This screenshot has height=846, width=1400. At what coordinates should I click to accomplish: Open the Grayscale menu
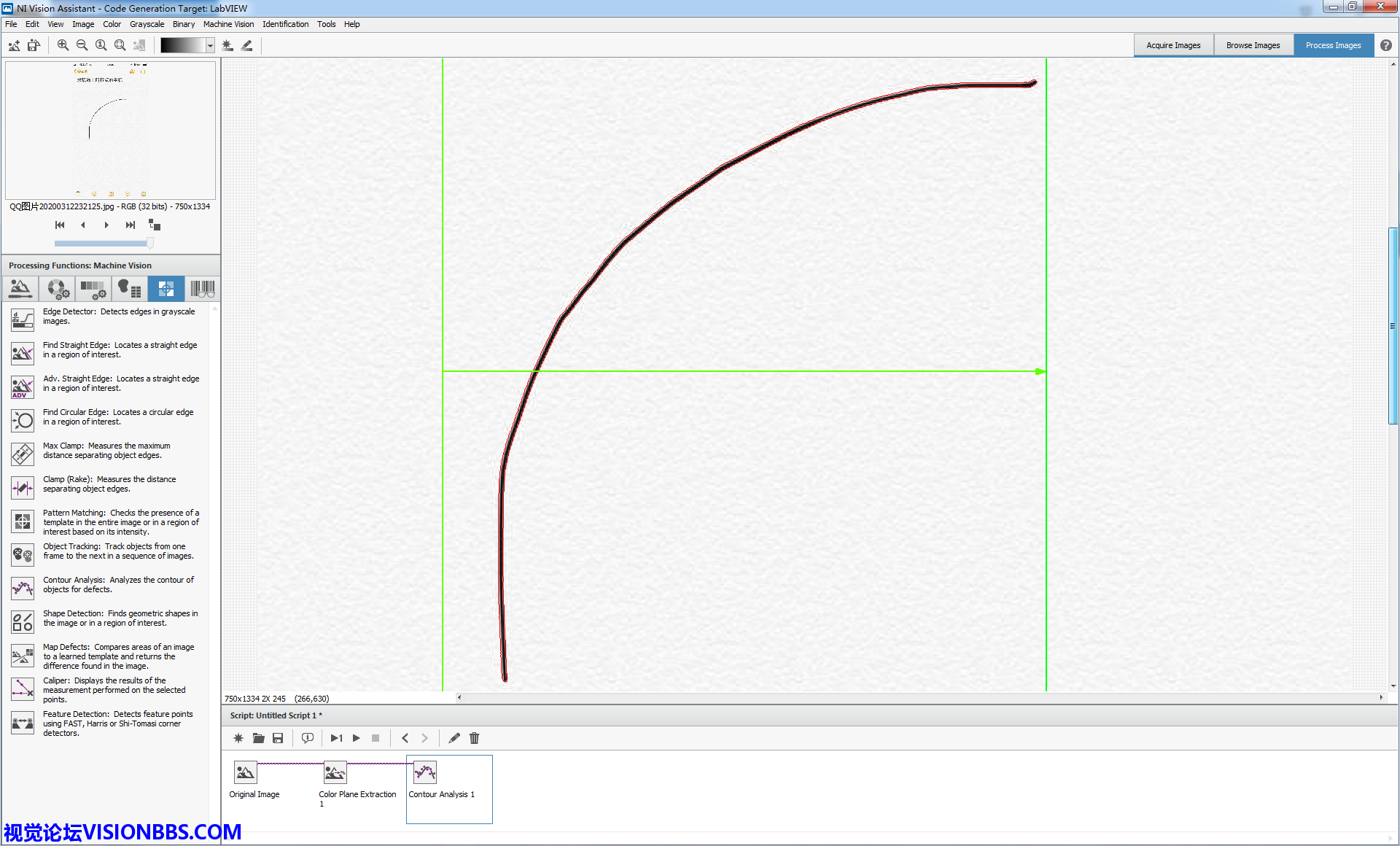pyautogui.click(x=147, y=24)
